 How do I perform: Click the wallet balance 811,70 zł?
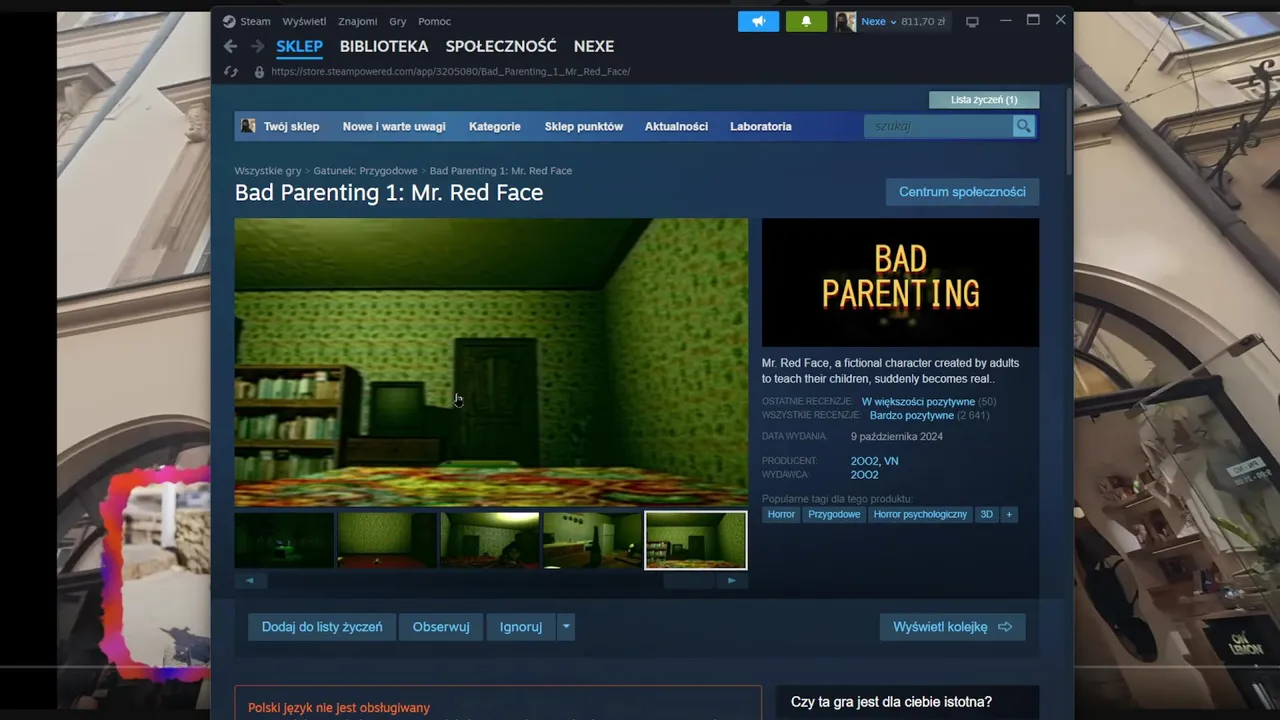click(x=923, y=22)
